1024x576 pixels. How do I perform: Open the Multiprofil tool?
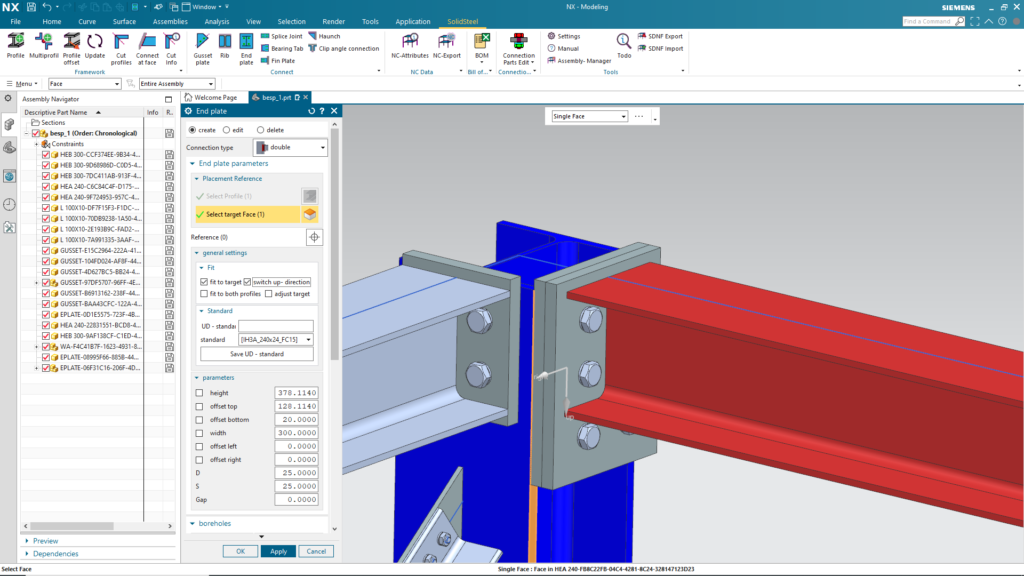click(44, 46)
